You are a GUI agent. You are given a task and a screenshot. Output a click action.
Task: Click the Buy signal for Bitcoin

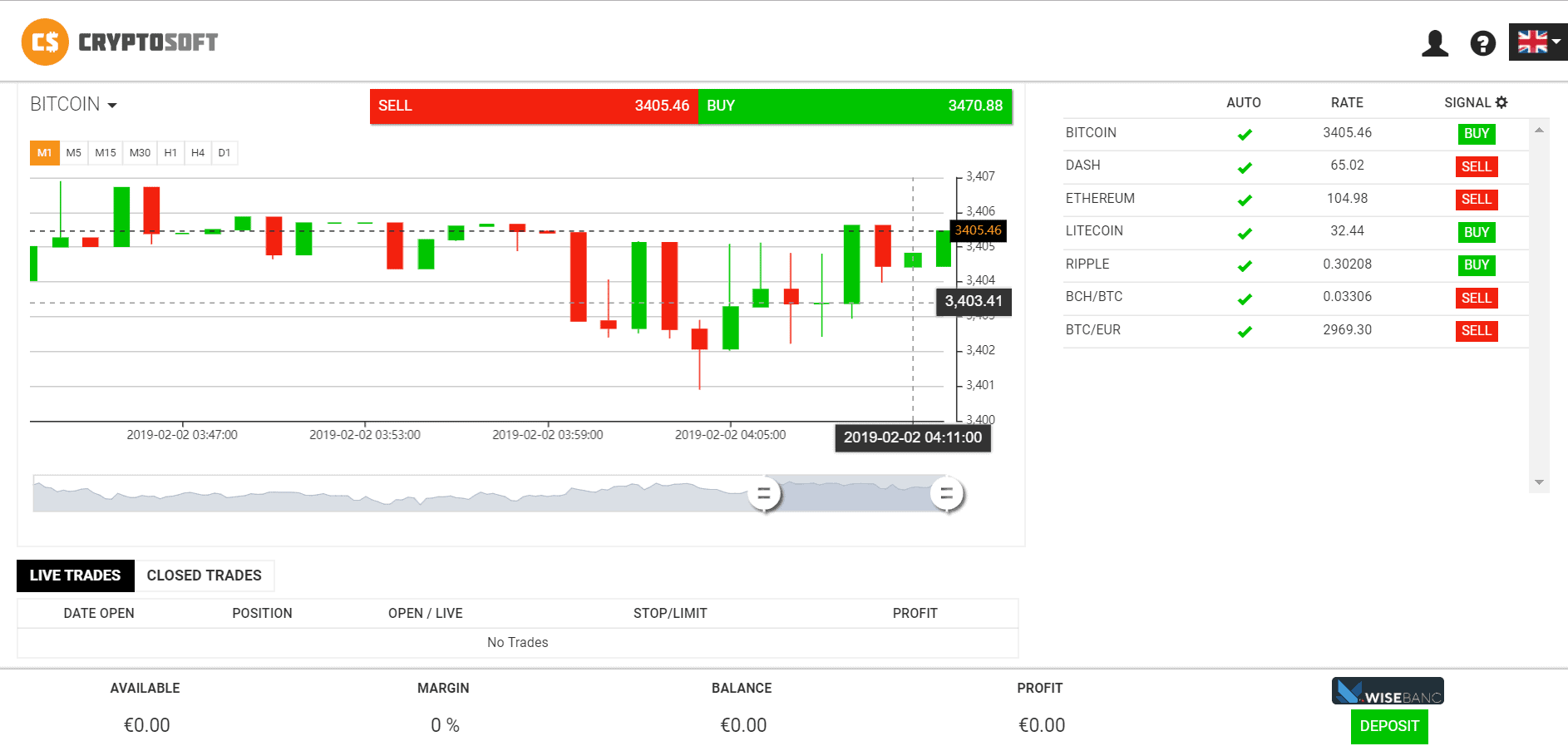click(x=1477, y=134)
